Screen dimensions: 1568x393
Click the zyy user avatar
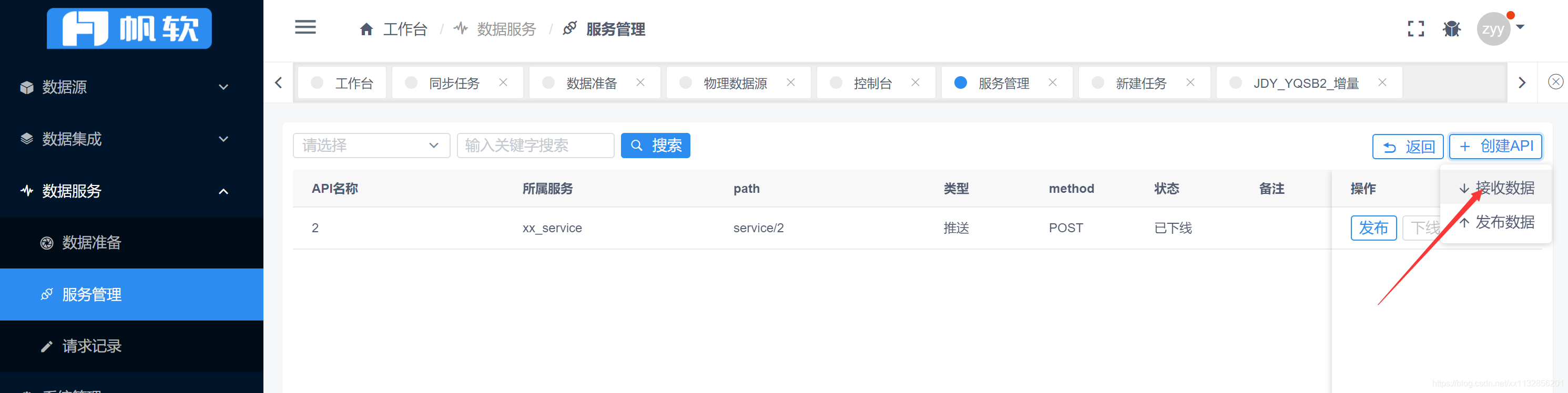coord(1493,28)
